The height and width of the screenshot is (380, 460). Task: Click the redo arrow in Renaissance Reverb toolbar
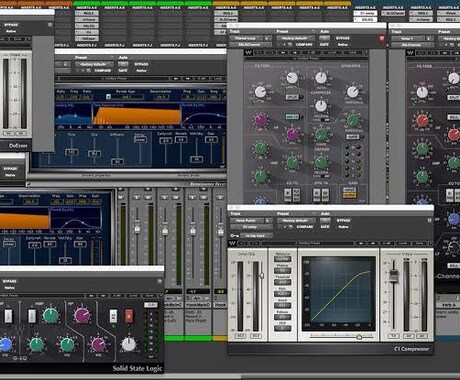point(187,79)
